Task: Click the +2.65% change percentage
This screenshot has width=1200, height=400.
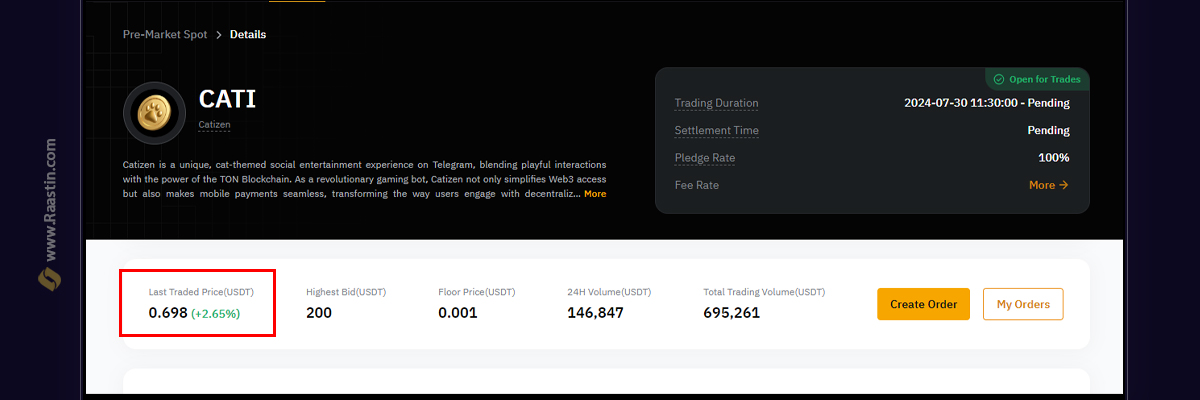Action: pyautogui.click(x=216, y=313)
